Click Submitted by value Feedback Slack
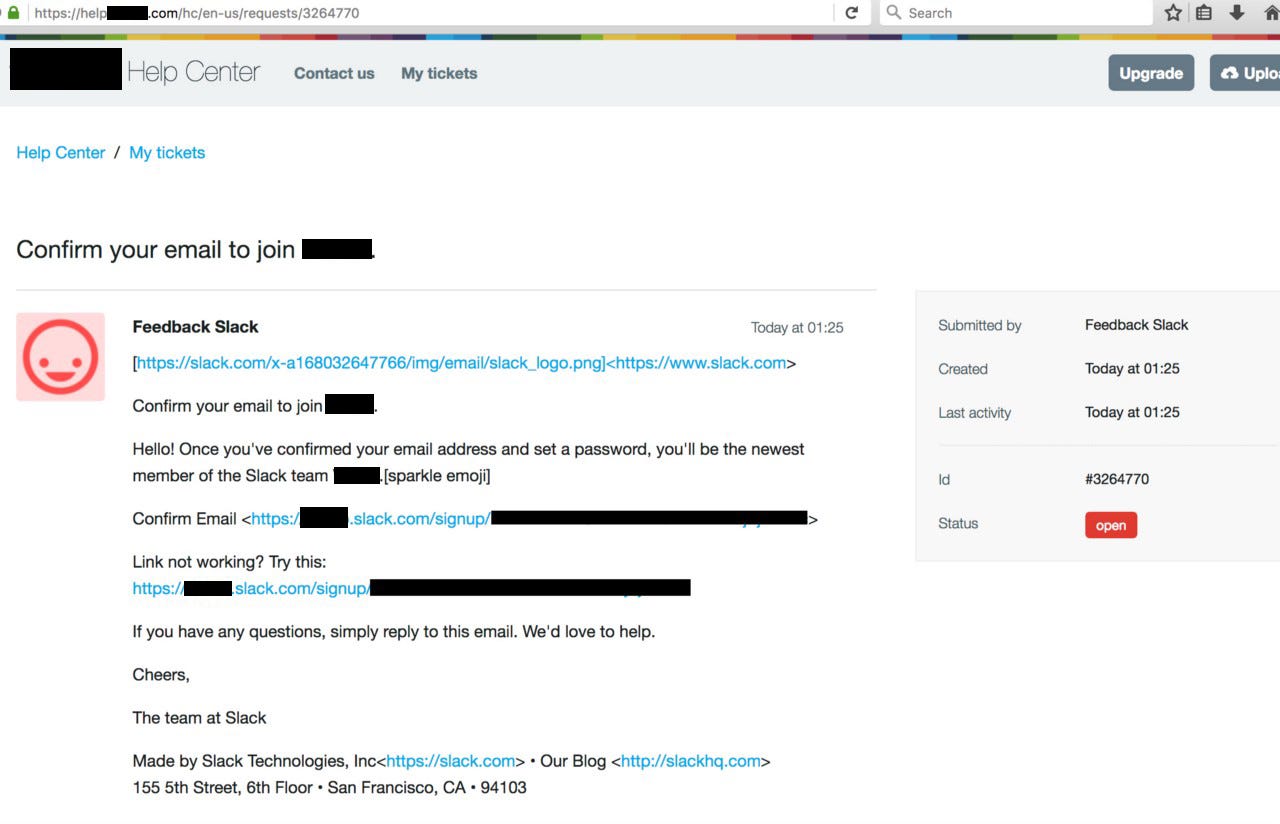 (x=1137, y=325)
